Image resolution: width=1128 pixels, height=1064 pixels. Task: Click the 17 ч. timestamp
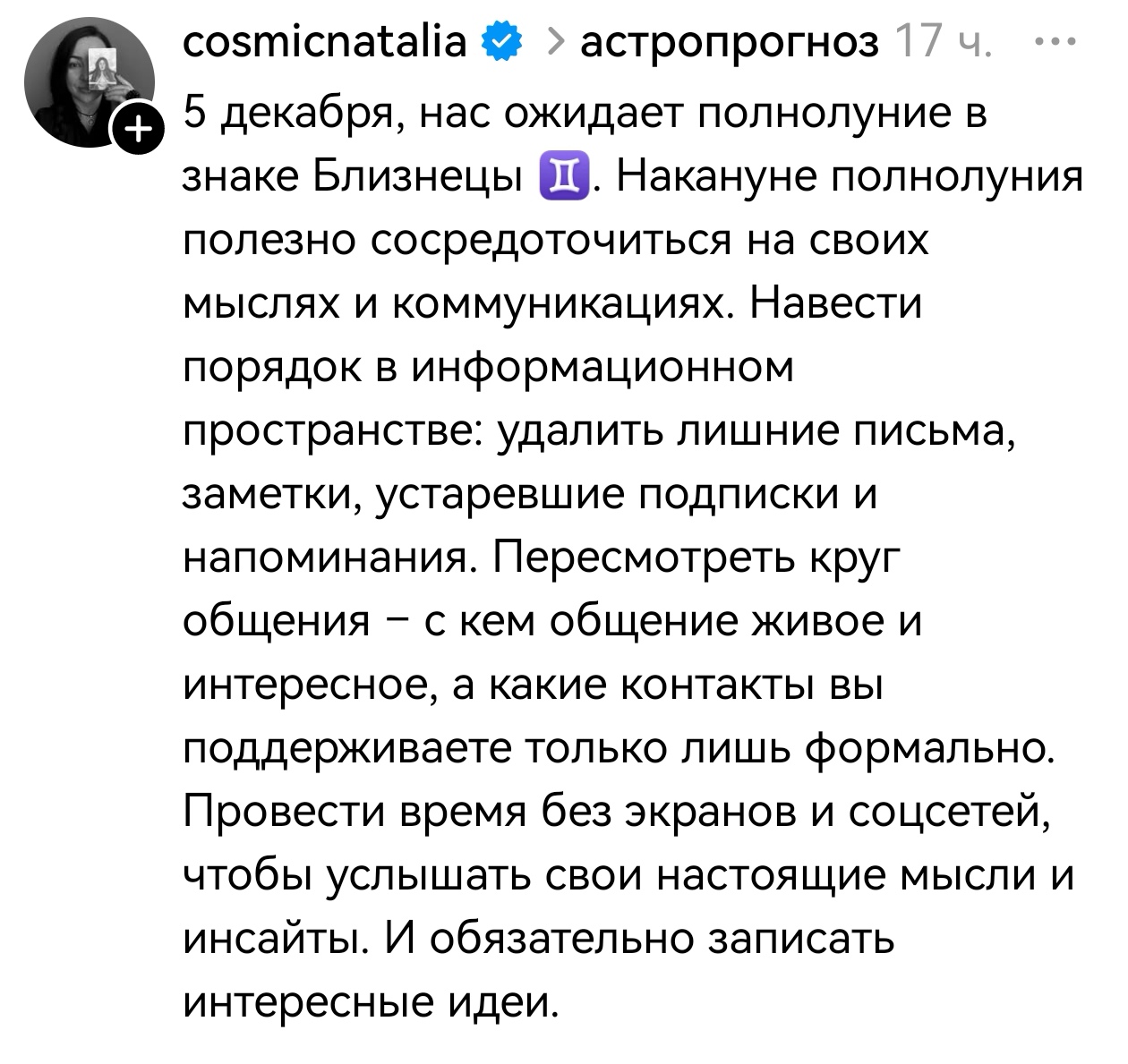[x=944, y=40]
